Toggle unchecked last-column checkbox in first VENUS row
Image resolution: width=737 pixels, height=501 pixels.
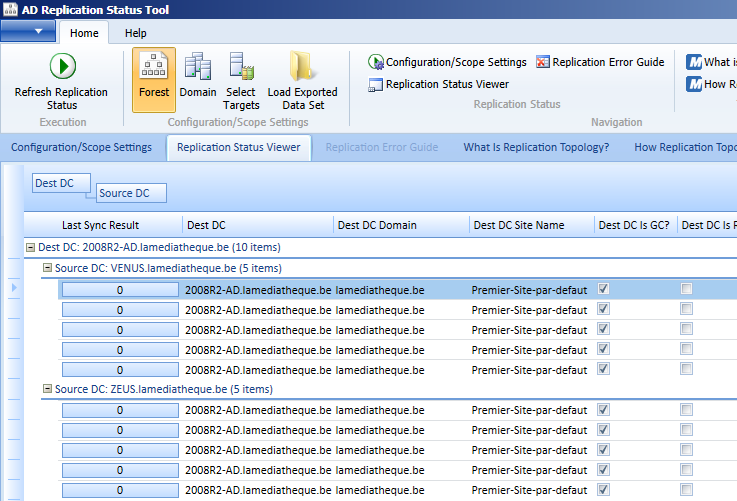pyautogui.click(x=687, y=289)
